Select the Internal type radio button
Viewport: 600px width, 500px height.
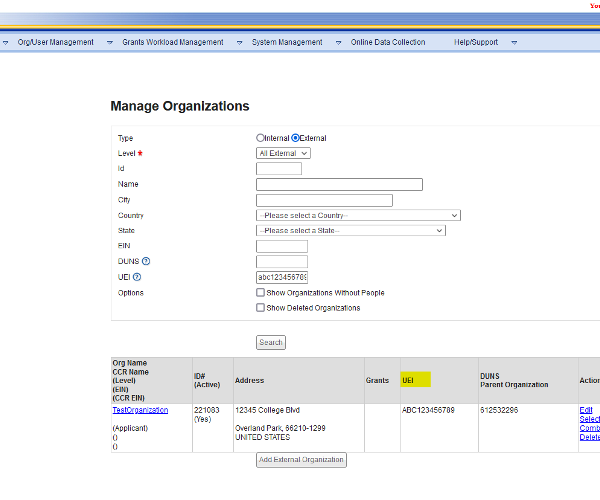point(261,138)
